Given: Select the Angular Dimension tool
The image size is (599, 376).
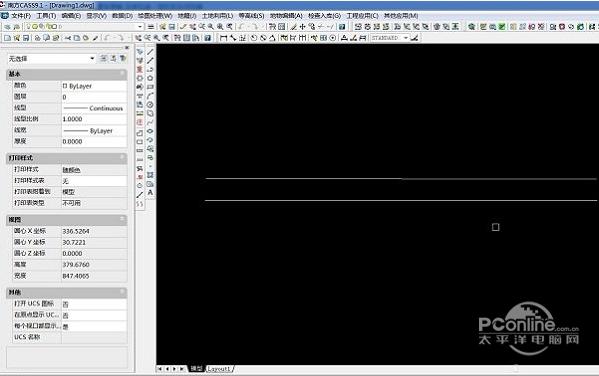Looking at the screenshot, I should pyautogui.click(x=272, y=38).
